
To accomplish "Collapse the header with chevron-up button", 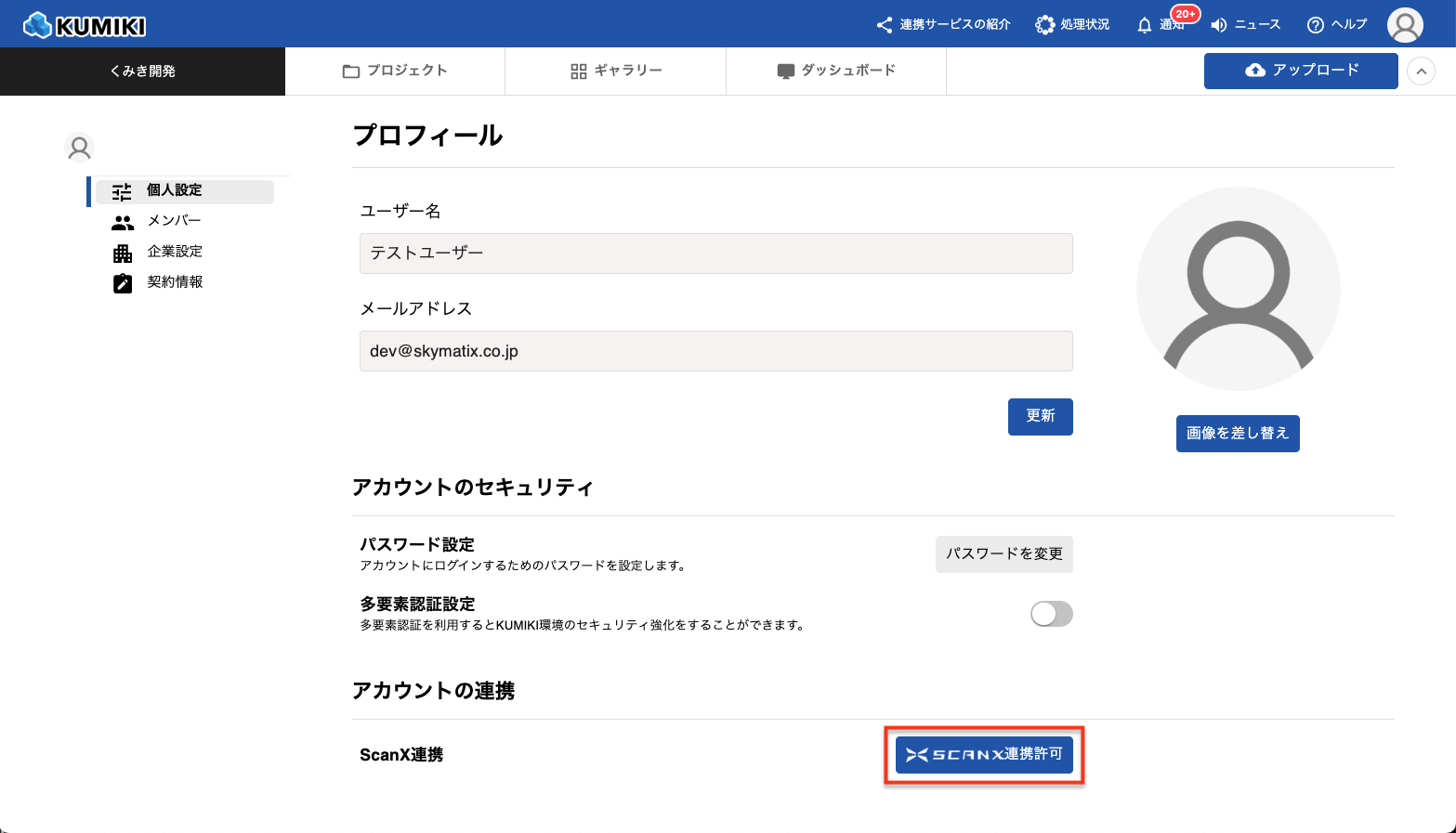I will (x=1421, y=72).
